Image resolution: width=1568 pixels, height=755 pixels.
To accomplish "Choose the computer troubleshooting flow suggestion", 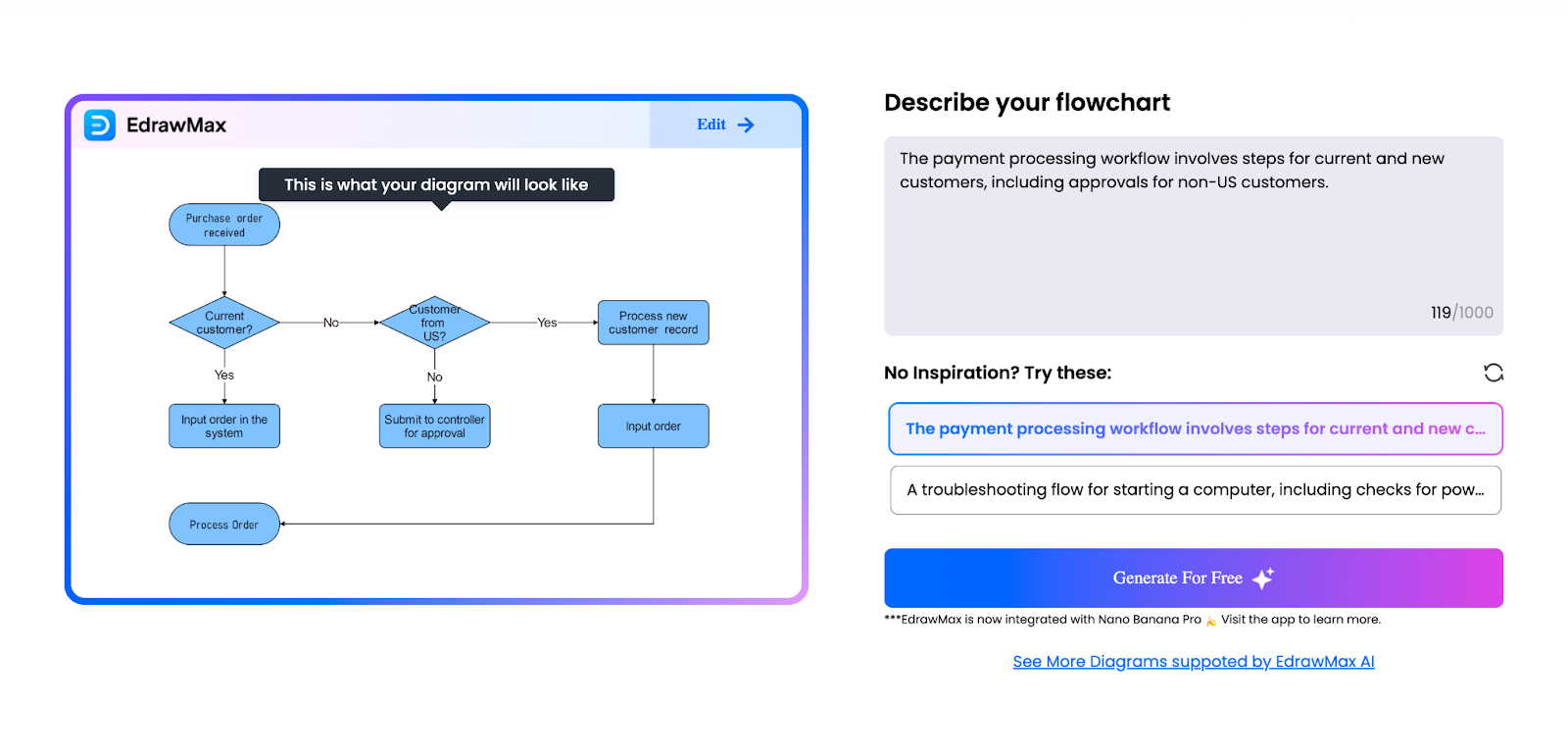I will click(x=1195, y=490).
